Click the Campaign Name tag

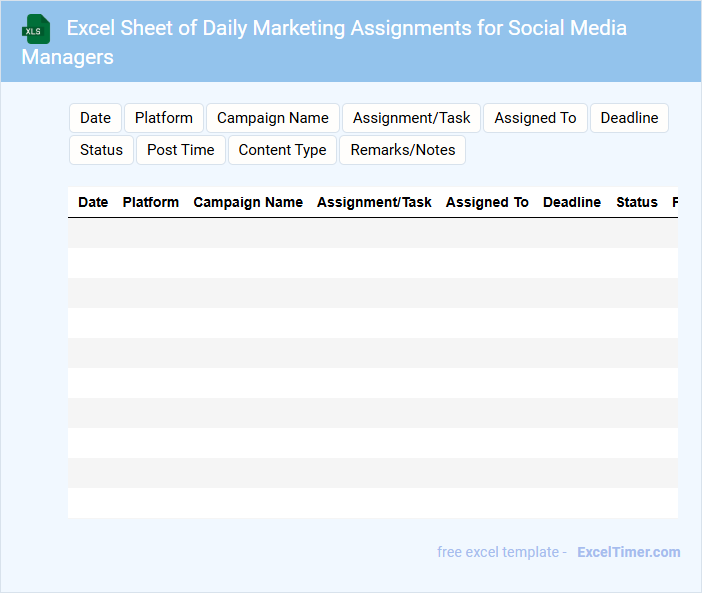273,118
